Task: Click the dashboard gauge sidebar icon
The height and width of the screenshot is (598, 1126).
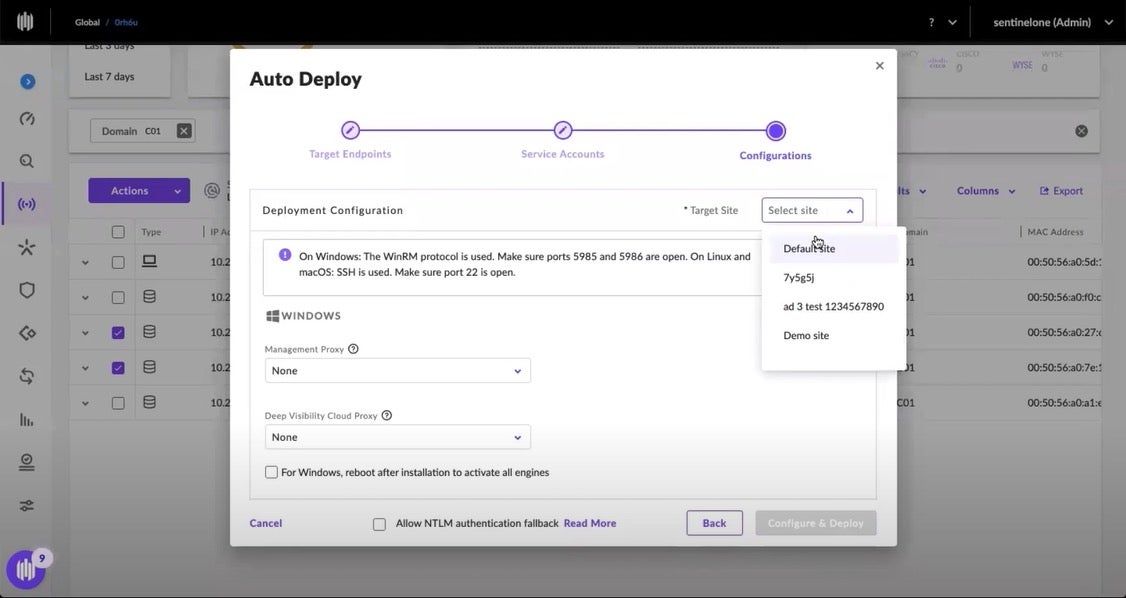Action: pos(27,119)
